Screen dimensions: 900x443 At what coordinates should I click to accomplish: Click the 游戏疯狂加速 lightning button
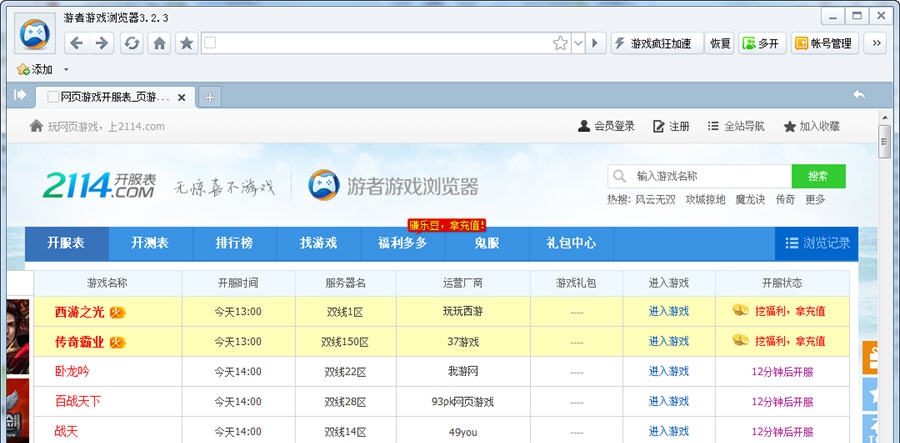coord(652,43)
